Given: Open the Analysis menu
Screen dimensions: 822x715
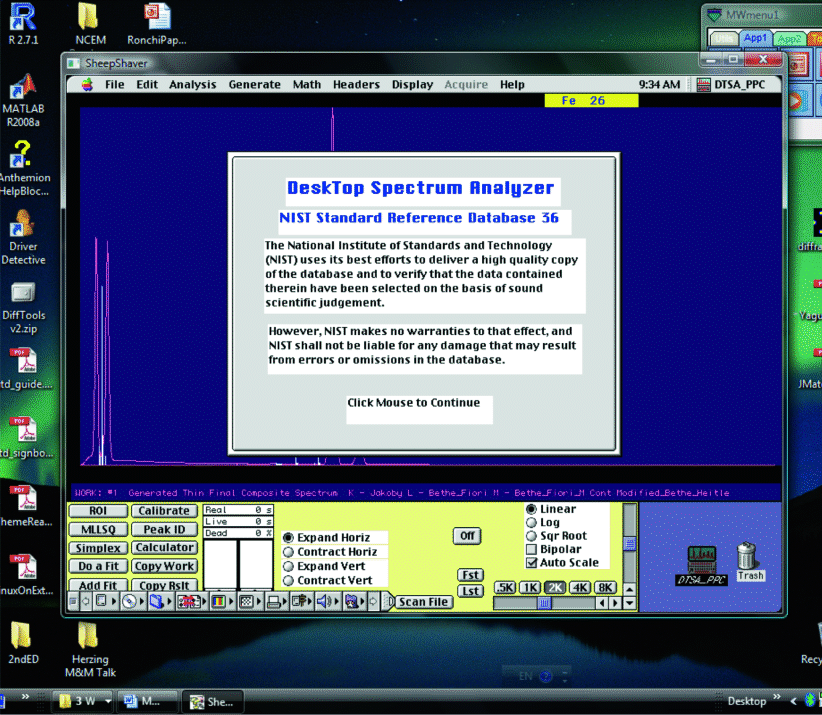Looking at the screenshot, I should point(192,84).
